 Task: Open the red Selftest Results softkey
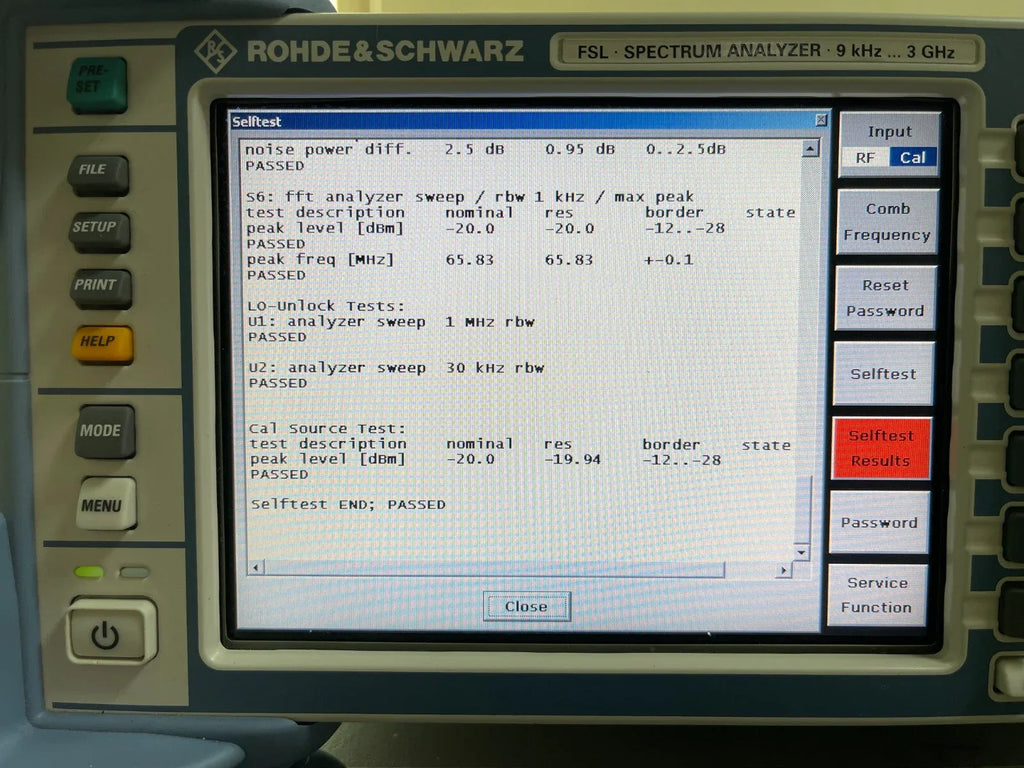[x=881, y=448]
